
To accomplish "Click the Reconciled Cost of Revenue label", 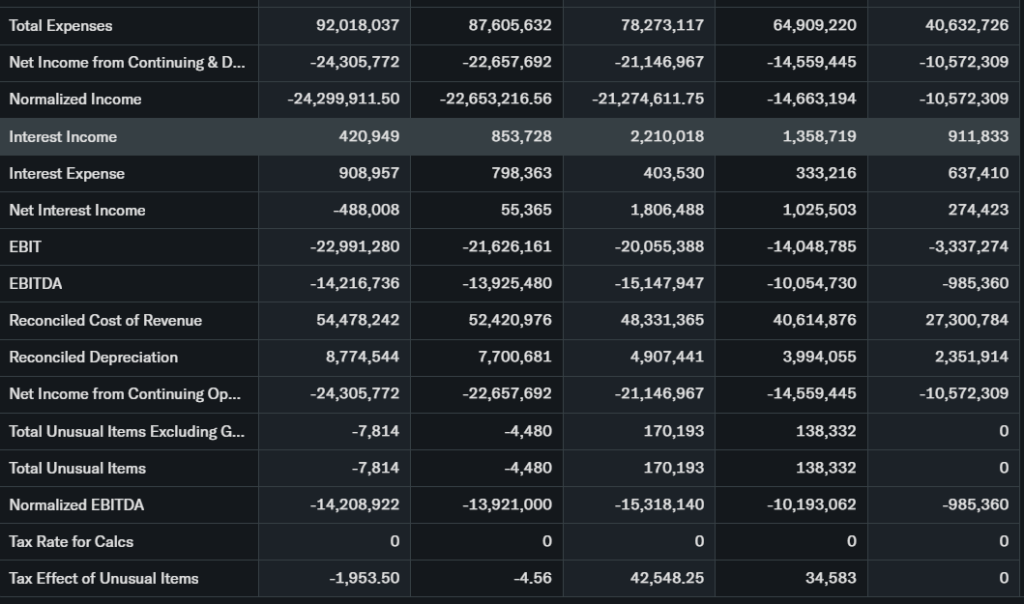I will coord(105,320).
